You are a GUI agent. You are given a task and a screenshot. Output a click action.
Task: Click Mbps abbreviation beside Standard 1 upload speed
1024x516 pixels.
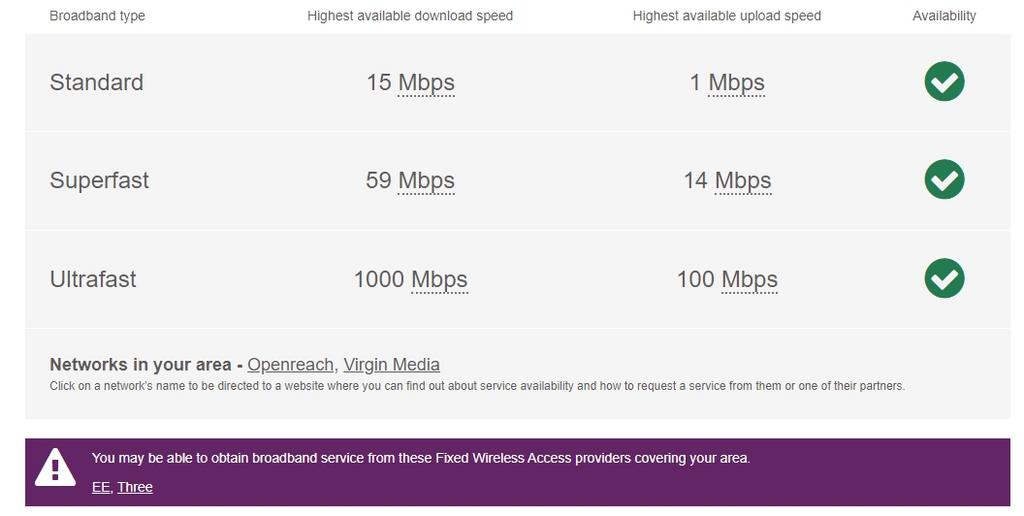click(736, 82)
